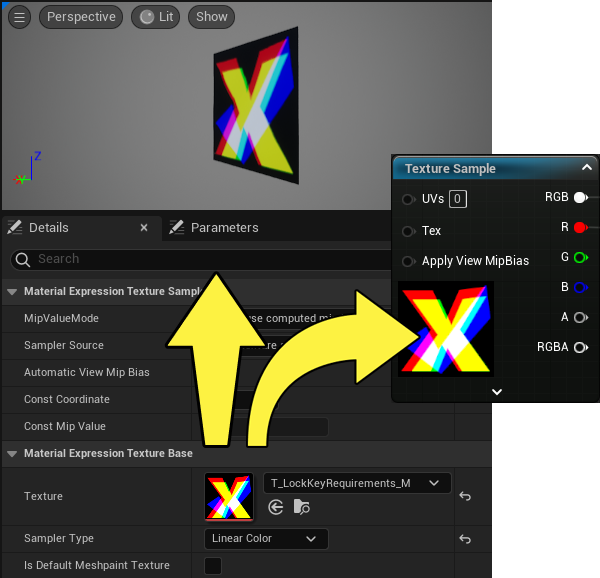Expand the bottom chevron of Texture Sample node
600x578 pixels.
pyautogui.click(x=497, y=392)
